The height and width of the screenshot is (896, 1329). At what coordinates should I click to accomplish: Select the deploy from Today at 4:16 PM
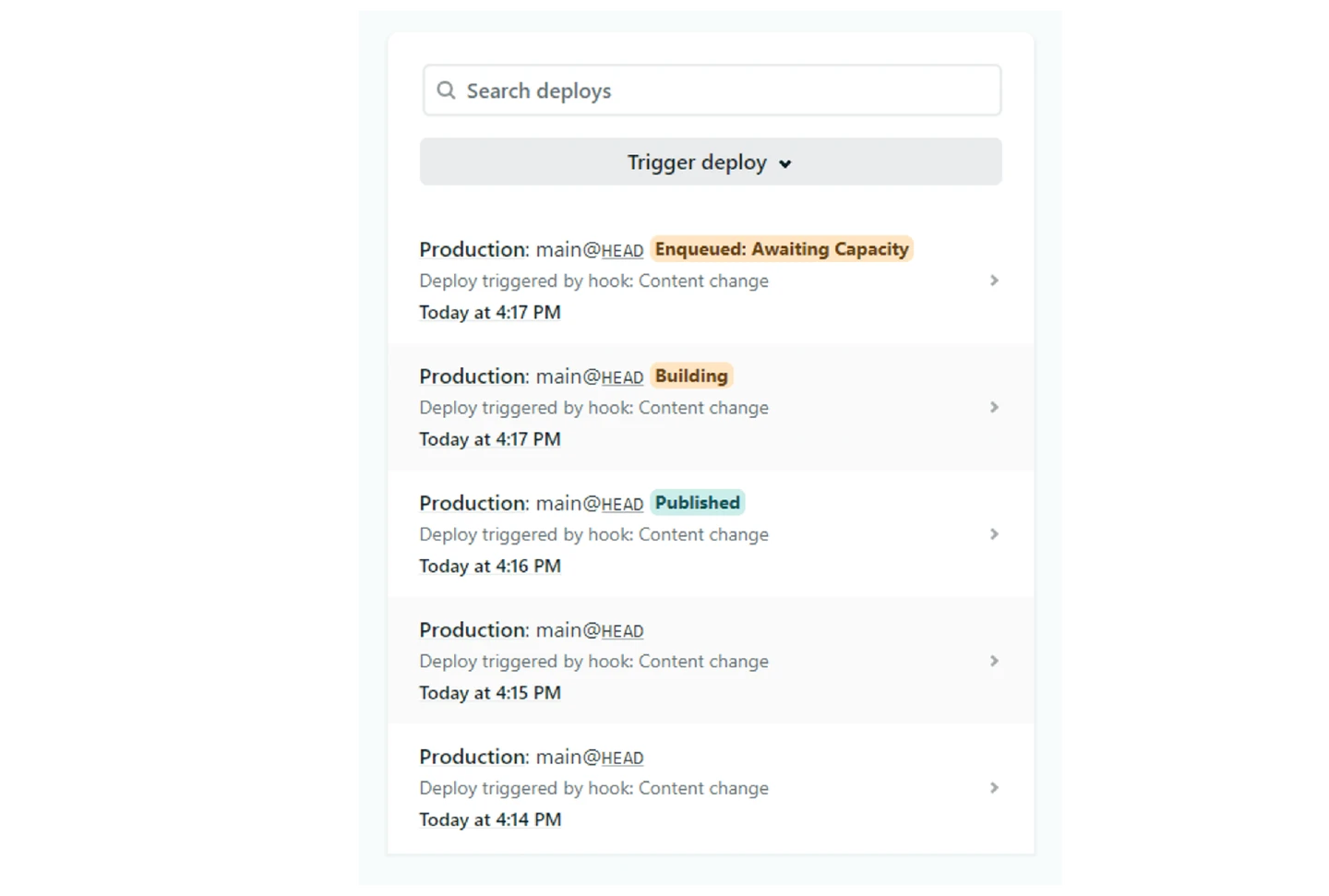coord(490,567)
